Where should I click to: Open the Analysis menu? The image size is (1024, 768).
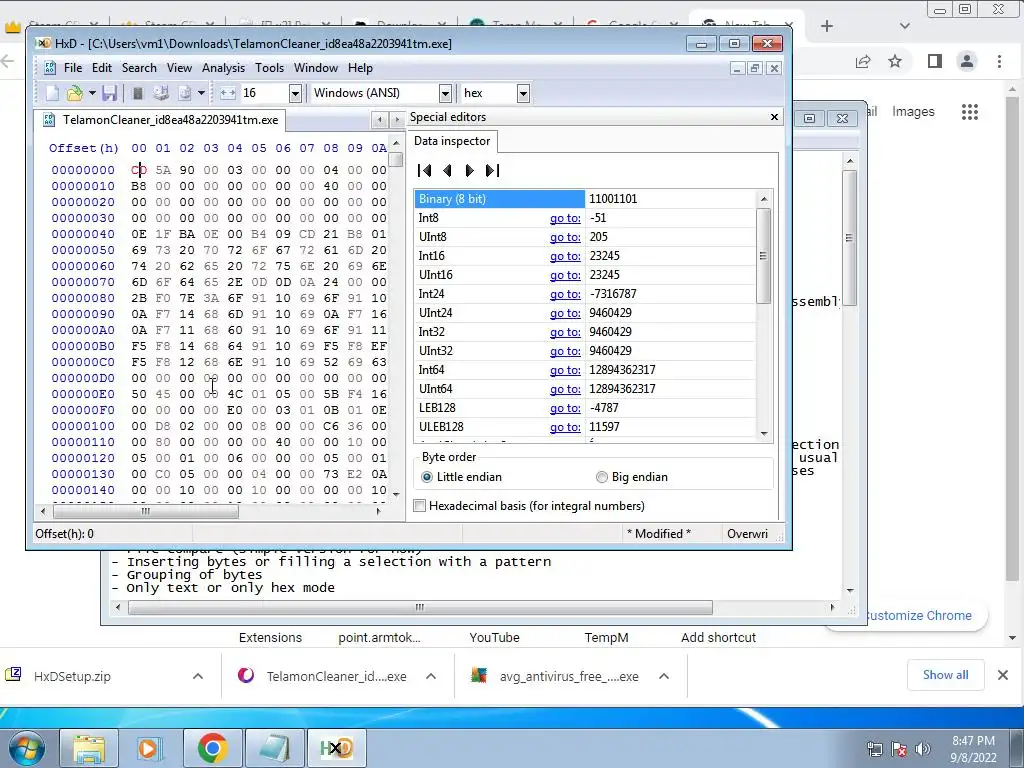[x=223, y=68]
